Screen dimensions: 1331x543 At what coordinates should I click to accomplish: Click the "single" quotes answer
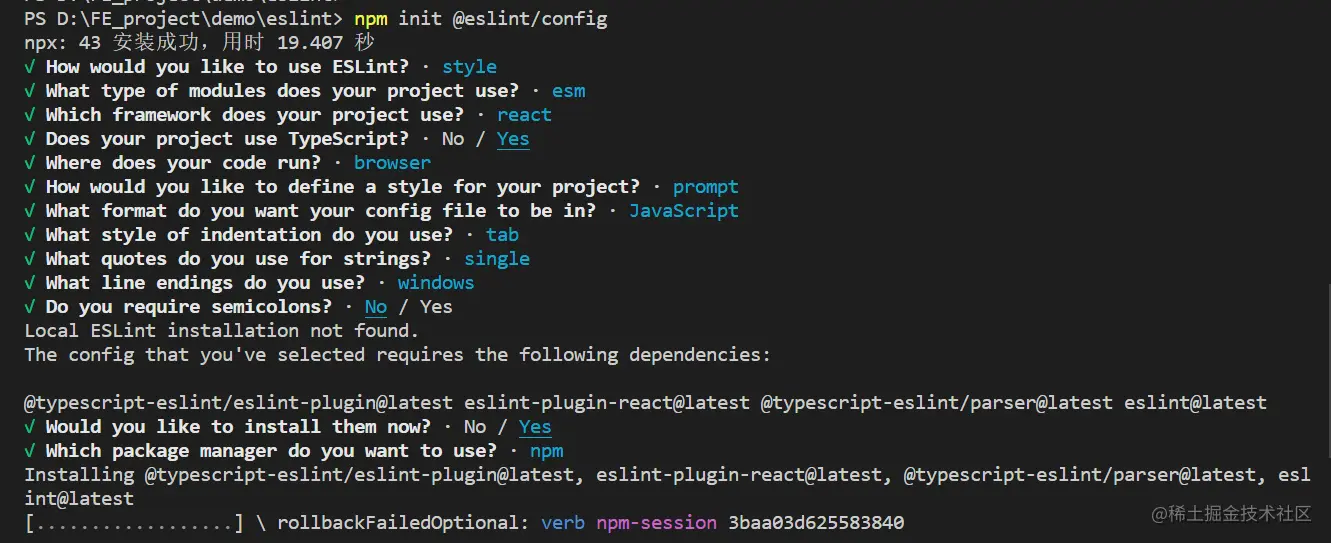click(x=497, y=259)
